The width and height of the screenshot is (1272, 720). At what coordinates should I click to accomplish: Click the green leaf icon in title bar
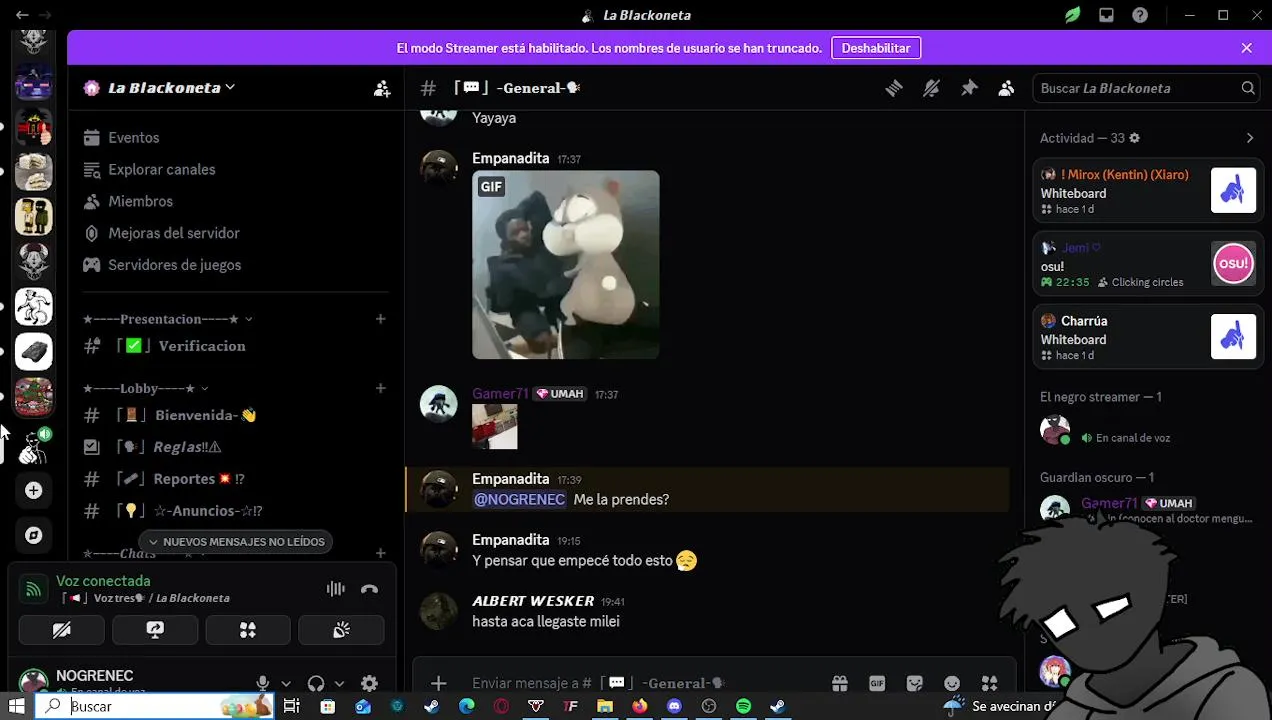pos(1072,15)
